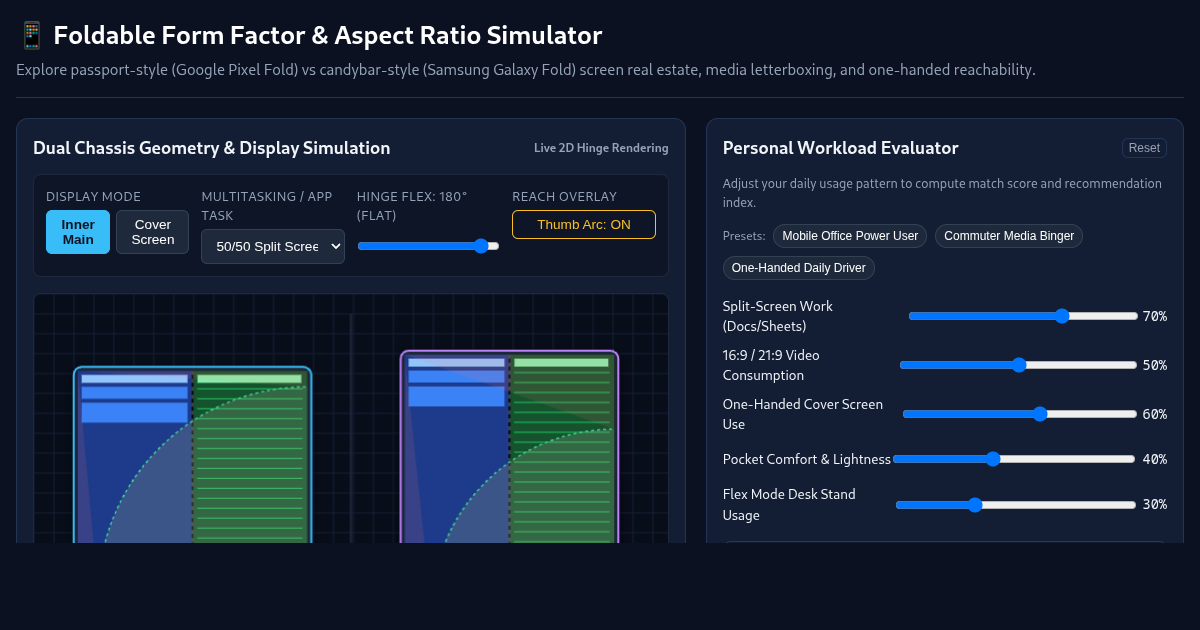
Task: Click the phone emoji icon in the title
Action: pos(31,36)
